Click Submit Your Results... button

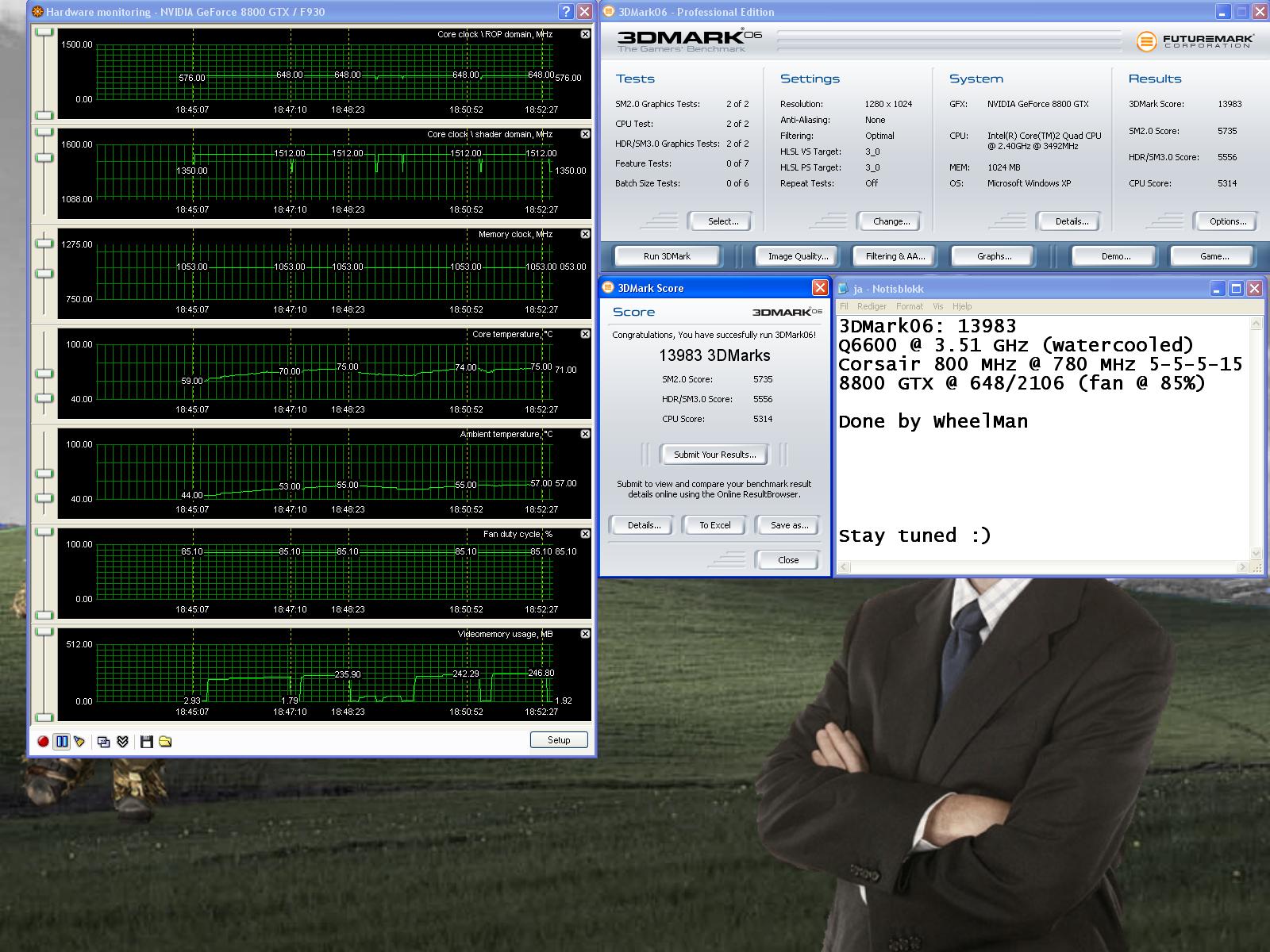tap(715, 455)
